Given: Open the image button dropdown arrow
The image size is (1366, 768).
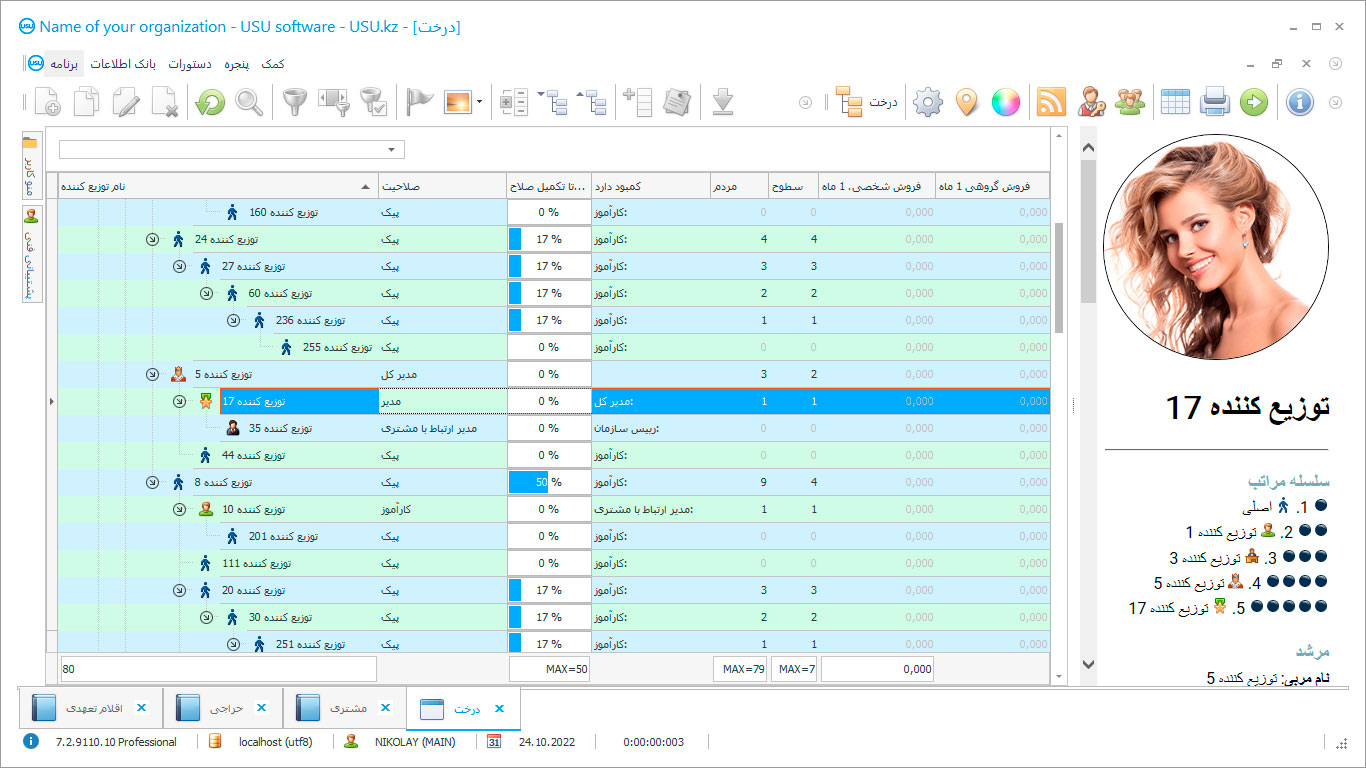Looking at the screenshot, I should pyautogui.click(x=480, y=102).
